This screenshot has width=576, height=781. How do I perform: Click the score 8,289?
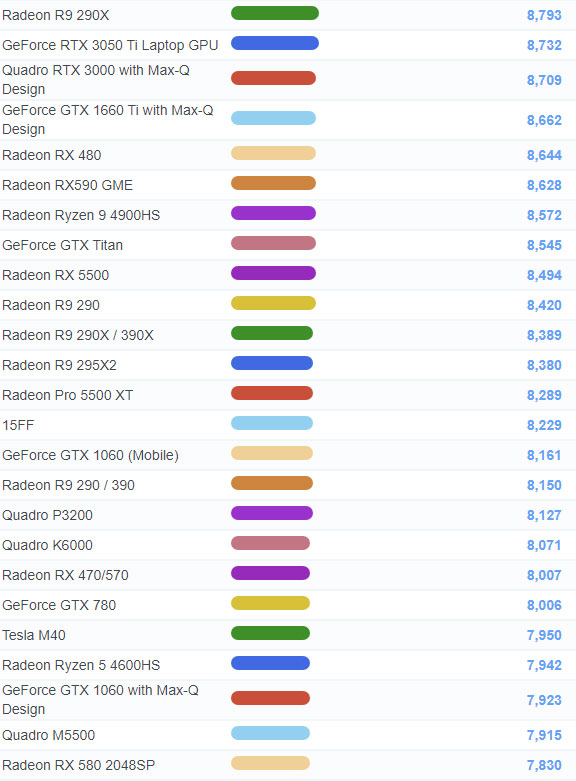tap(544, 395)
